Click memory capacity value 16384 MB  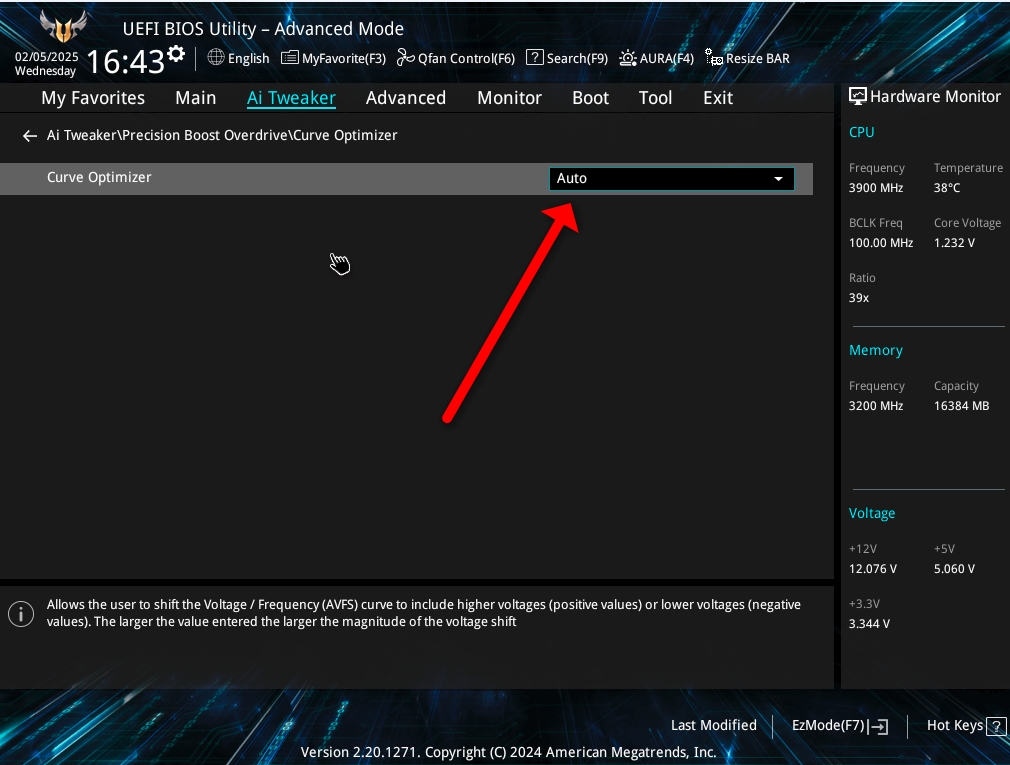962,406
